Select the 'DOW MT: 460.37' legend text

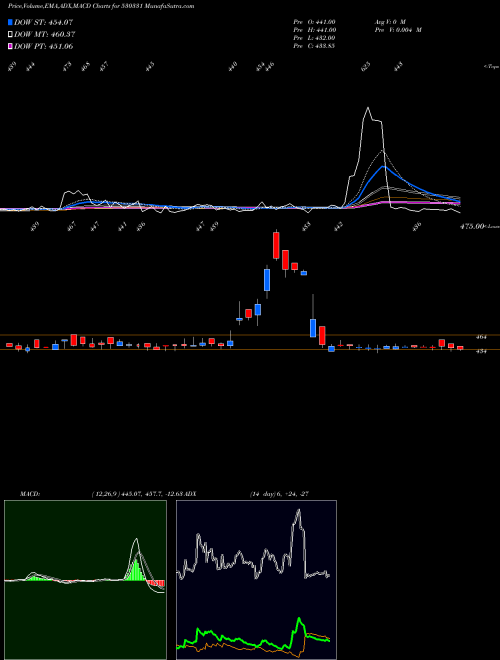tap(45, 35)
